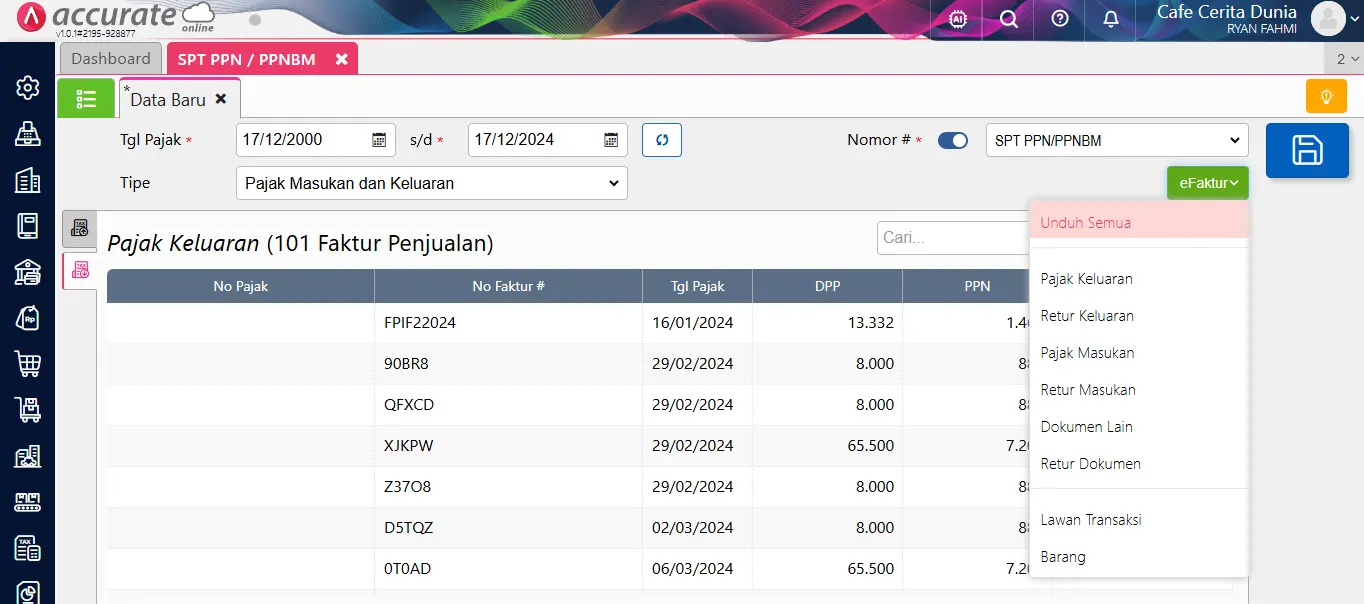Click the tax documents icon in the sidebar
Screen dimensions: 1364x604
[x=27, y=547]
